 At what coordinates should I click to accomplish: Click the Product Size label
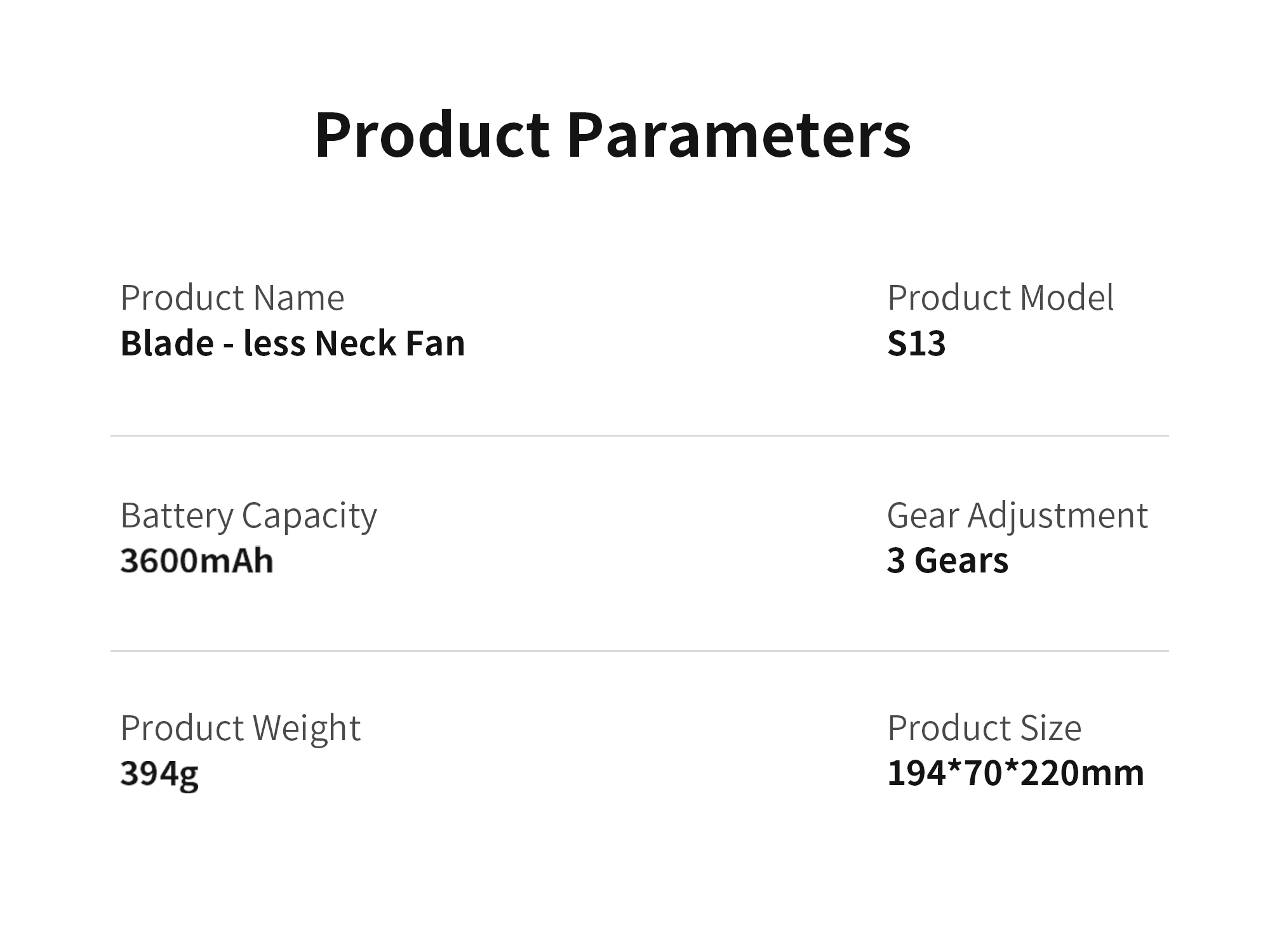pos(984,727)
